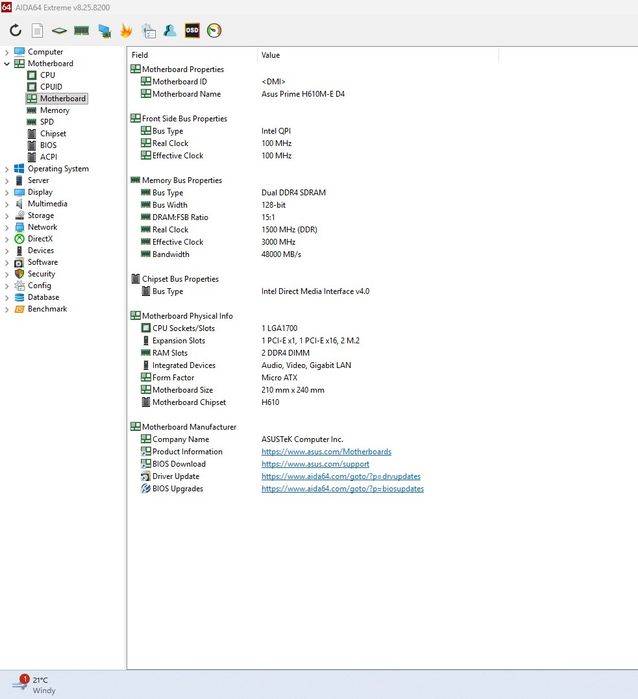Open the asus.com/support BIOS download link
Viewport: 638px width, 699px height.
click(315, 464)
